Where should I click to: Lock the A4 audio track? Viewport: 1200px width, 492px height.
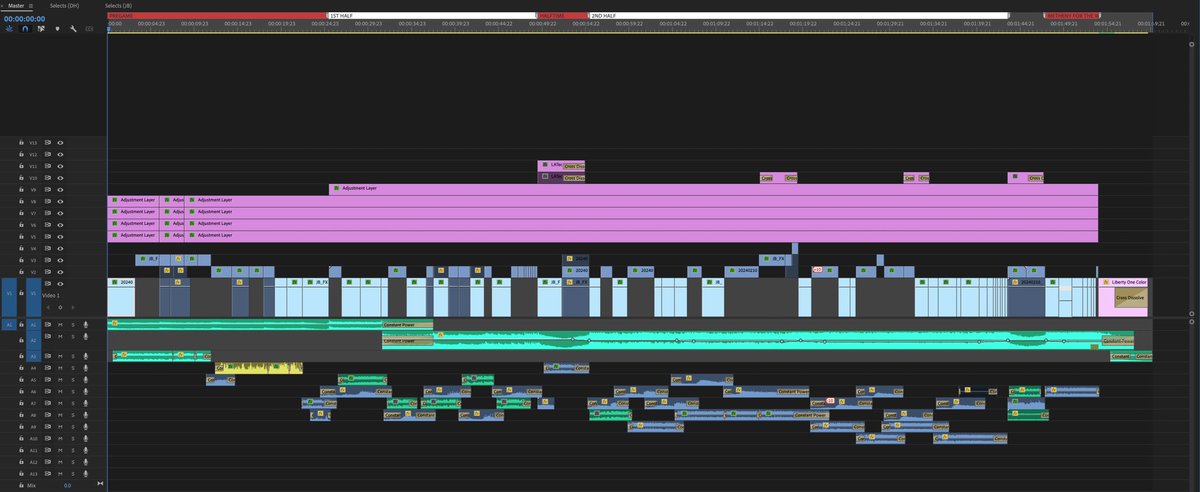point(21,368)
